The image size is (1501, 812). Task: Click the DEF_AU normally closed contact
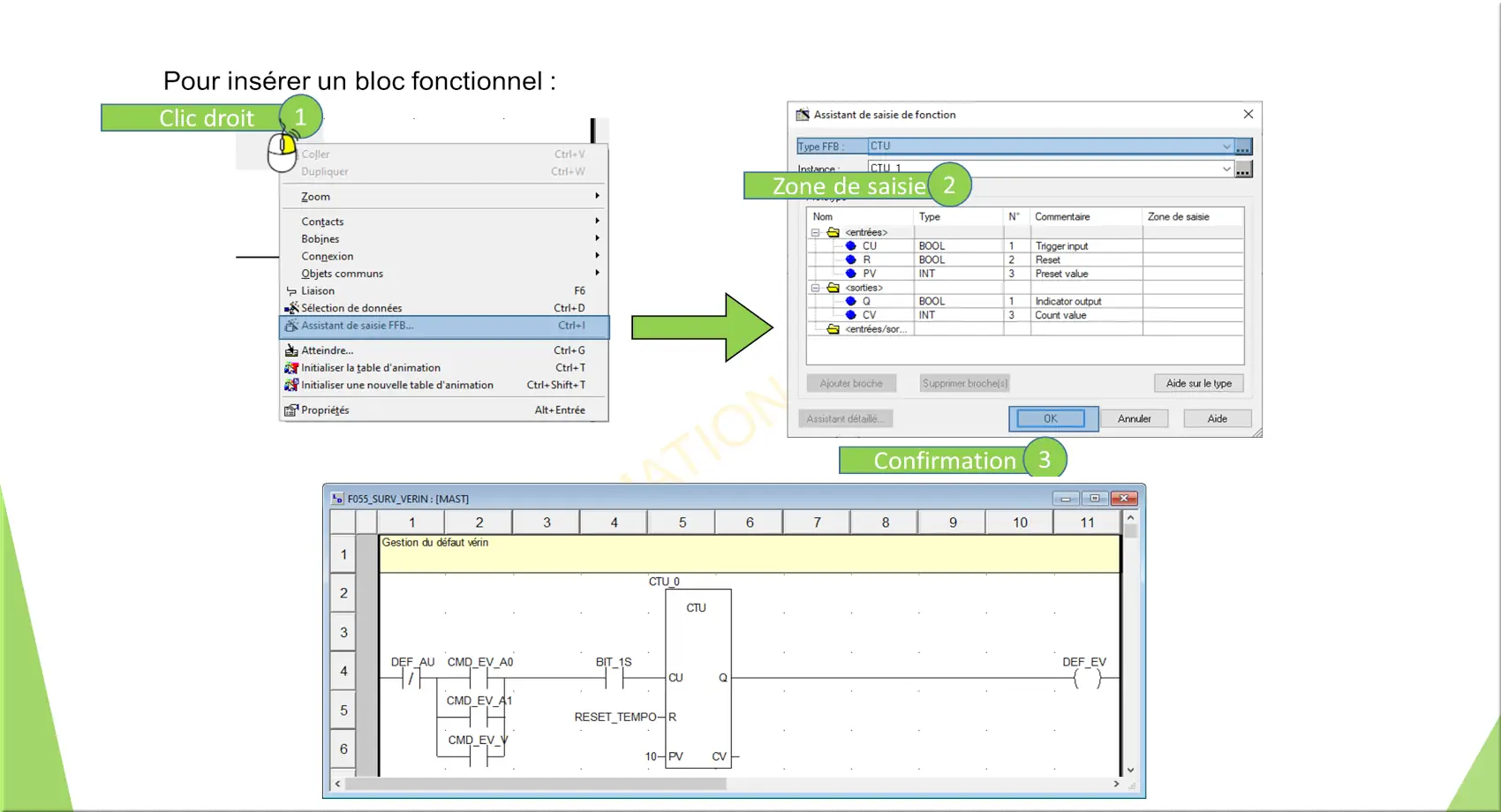[x=411, y=678]
